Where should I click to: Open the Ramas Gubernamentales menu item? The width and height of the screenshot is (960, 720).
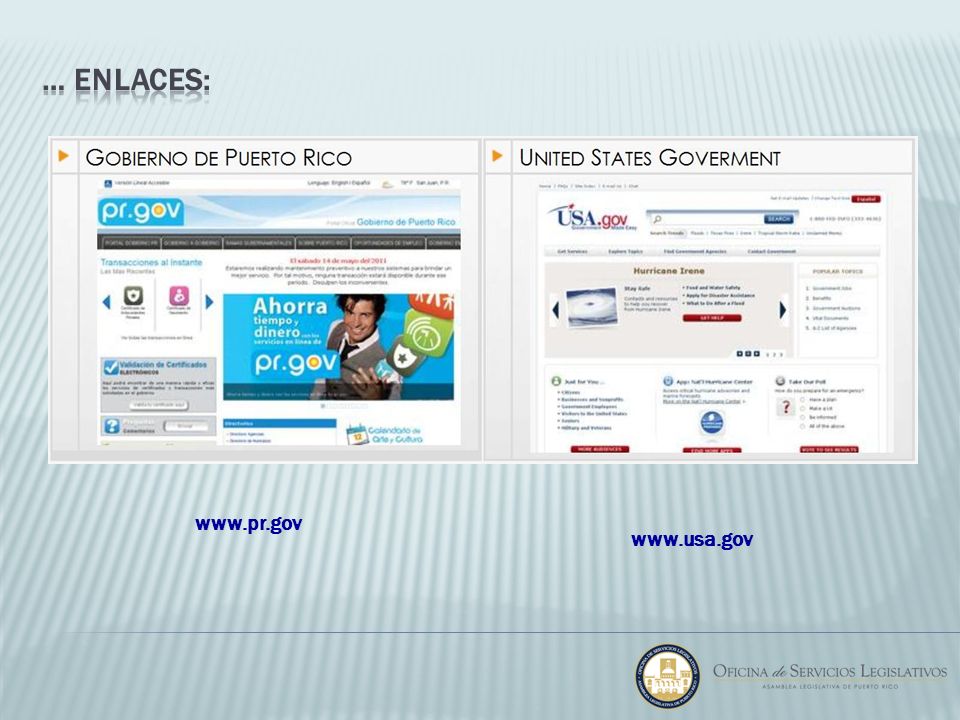point(258,243)
